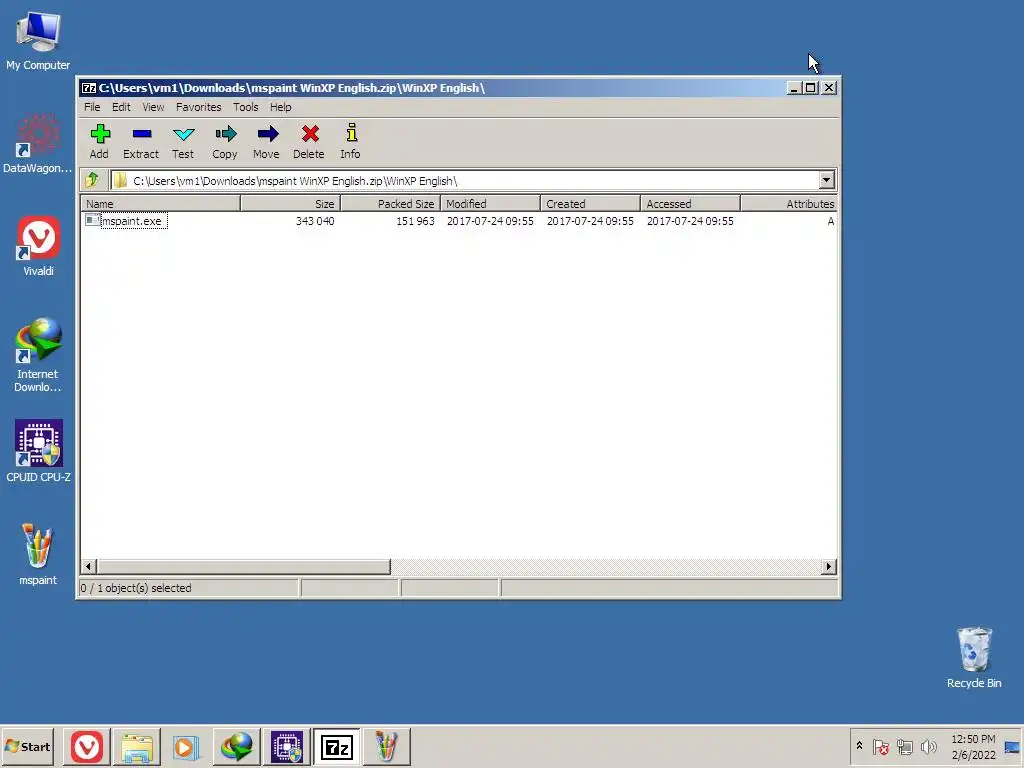
Task: Open the View menu
Action: coord(153,107)
